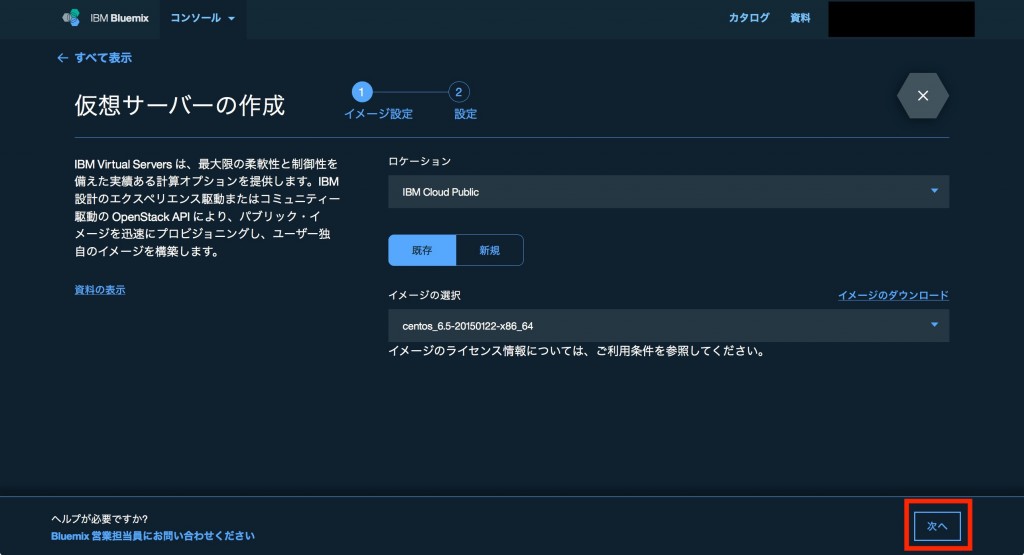The image size is (1024, 555).
Task: Expand the centos_6.5 image selection dropdown
Action: (x=668, y=325)
